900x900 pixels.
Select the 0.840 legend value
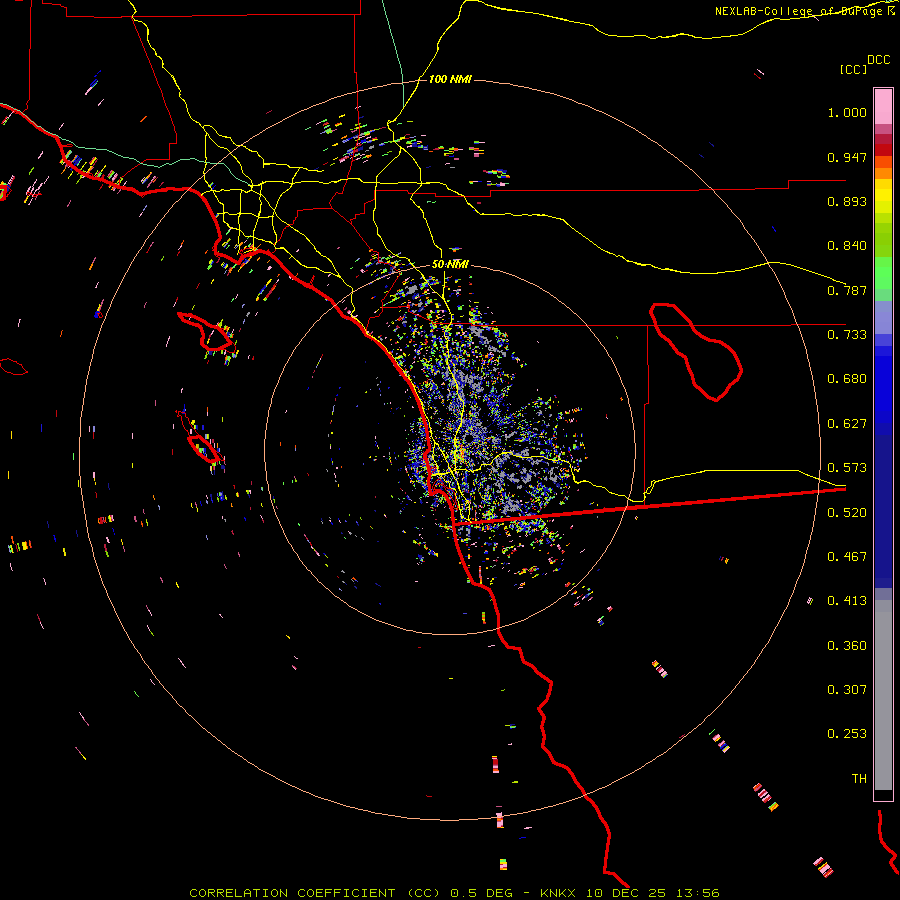tap(847, 246)
